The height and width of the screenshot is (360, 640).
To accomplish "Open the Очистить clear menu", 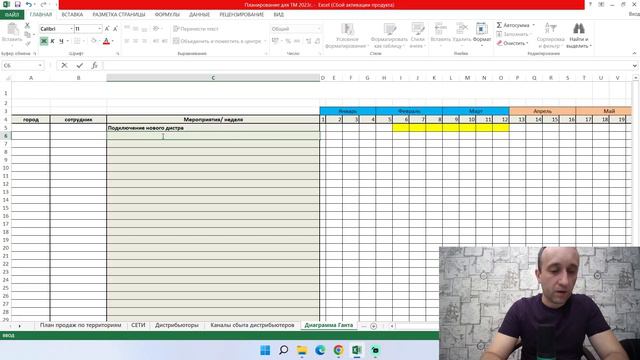I will point(513,43).
